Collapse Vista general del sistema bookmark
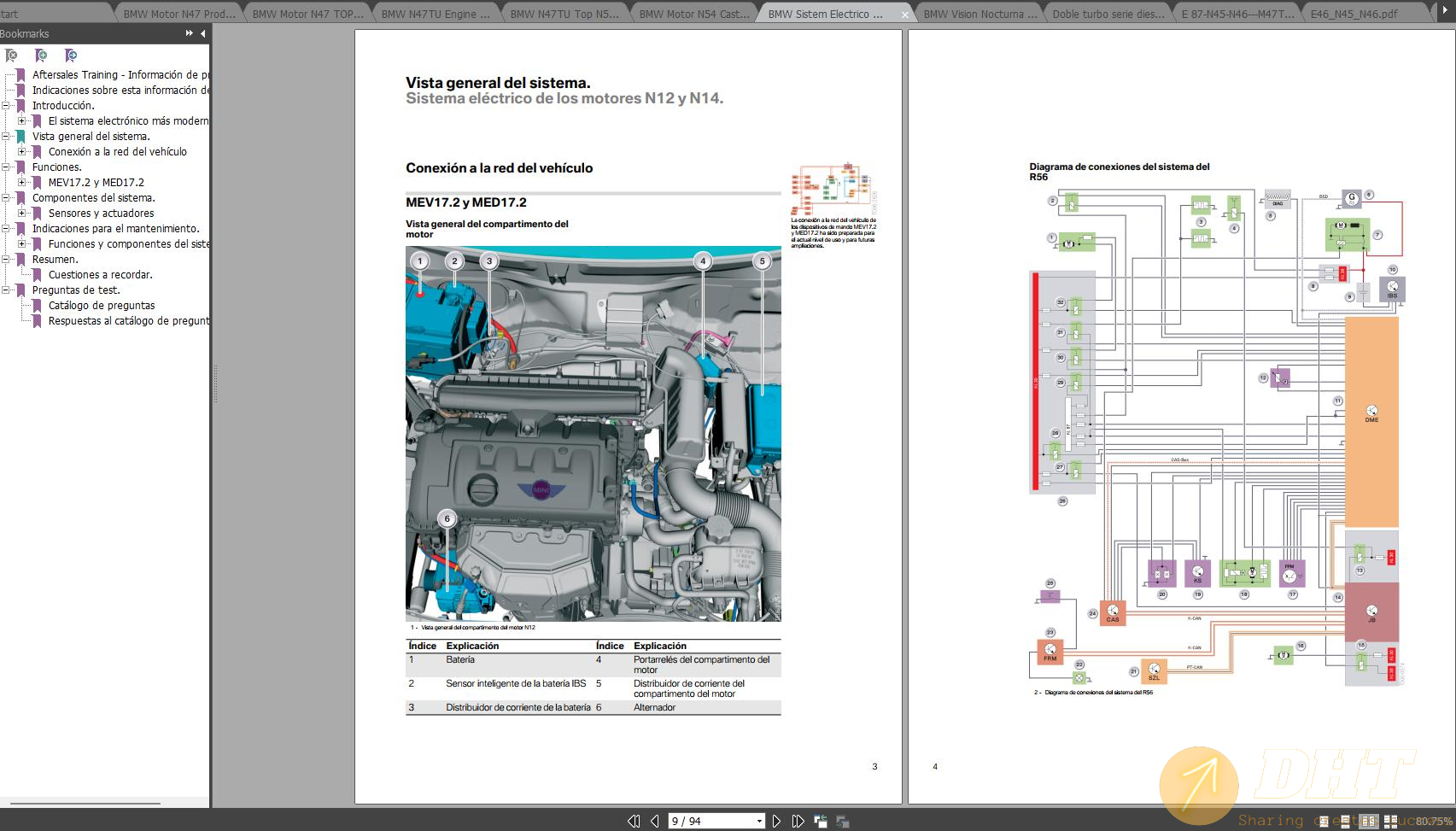Viewport: 1456px width, 831px height. click(x=5, y=137)
